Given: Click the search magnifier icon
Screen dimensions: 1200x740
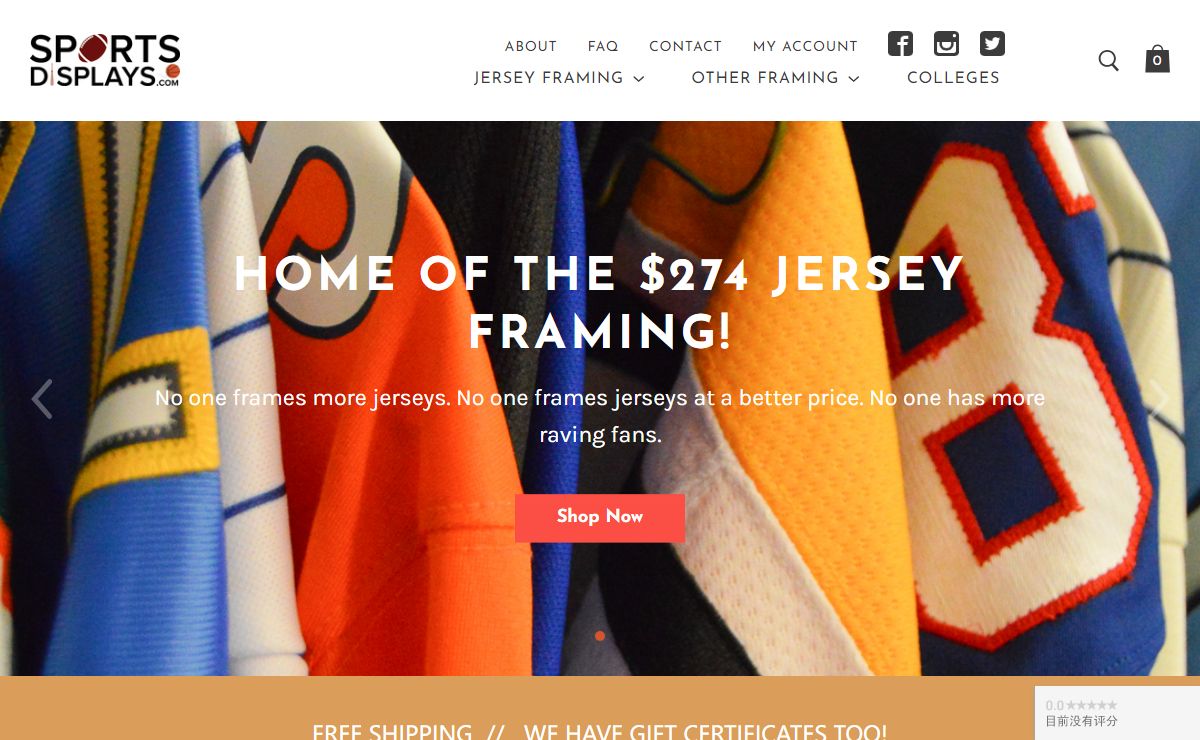Looking at the screenshot, I should [x=1108, y=60].
